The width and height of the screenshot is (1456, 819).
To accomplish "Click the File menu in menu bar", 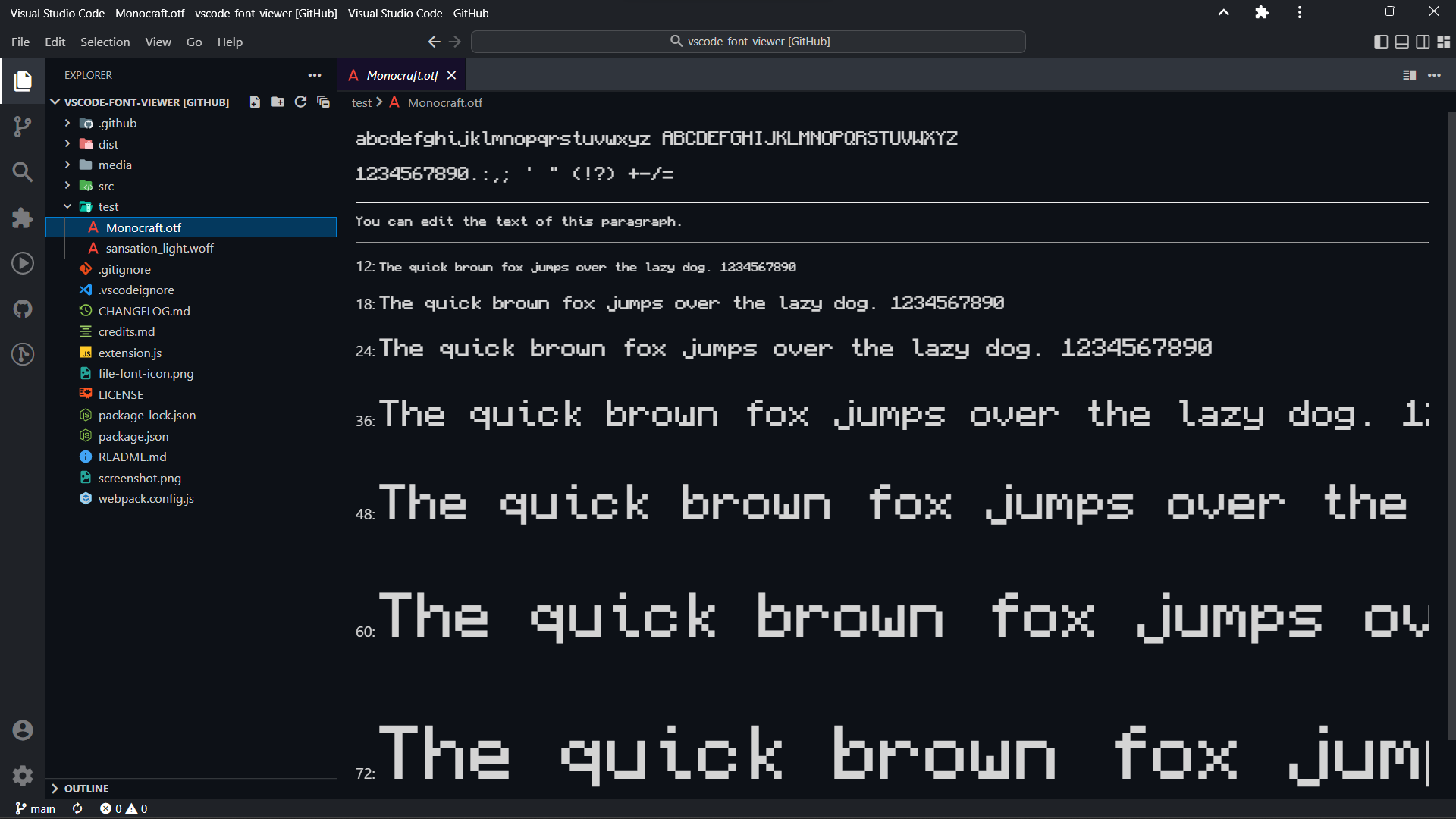I will pyautogui.click(x=19, y=42).
